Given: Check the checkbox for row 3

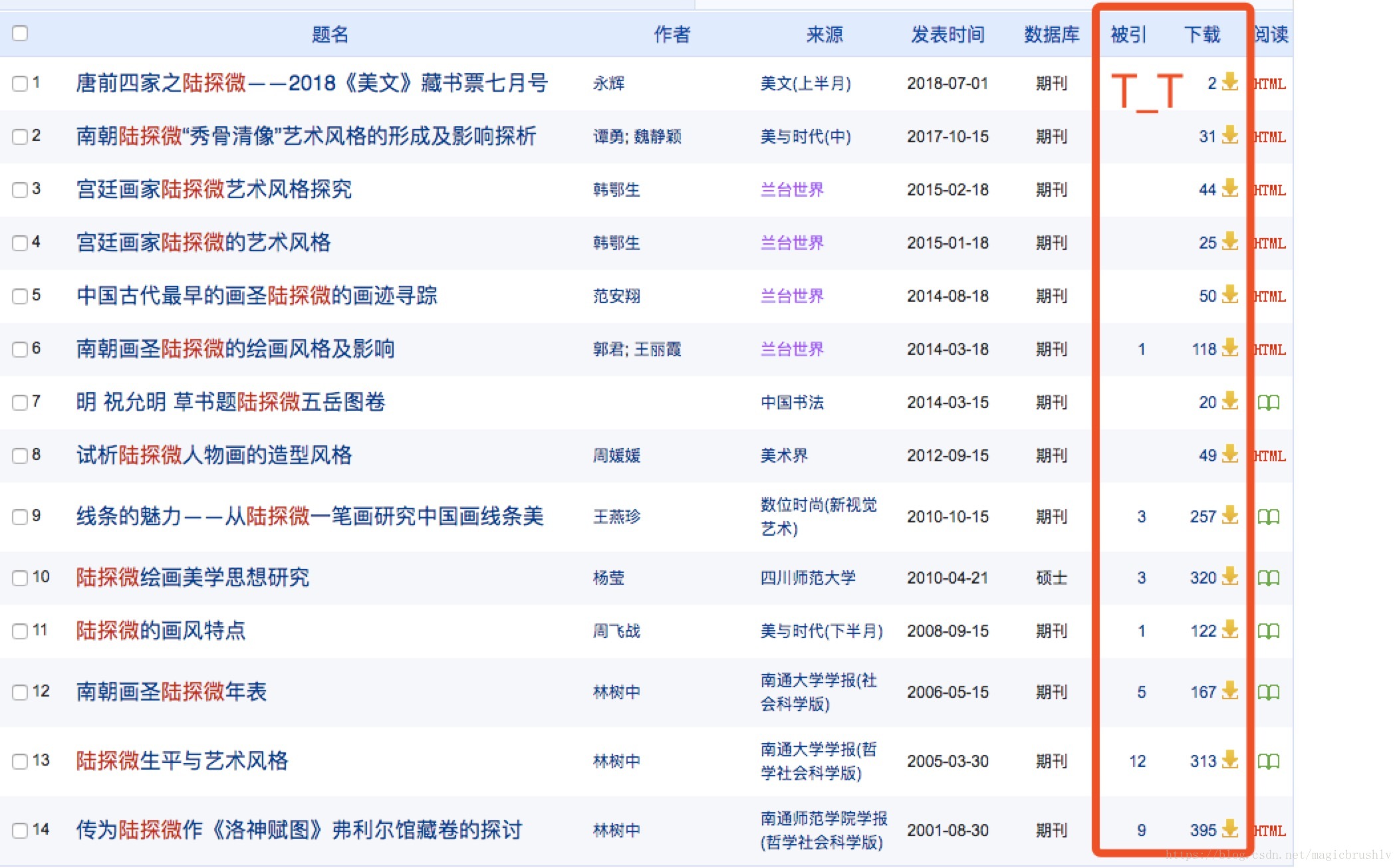Looking at the screenshot, I should click(x=20, y=190).
